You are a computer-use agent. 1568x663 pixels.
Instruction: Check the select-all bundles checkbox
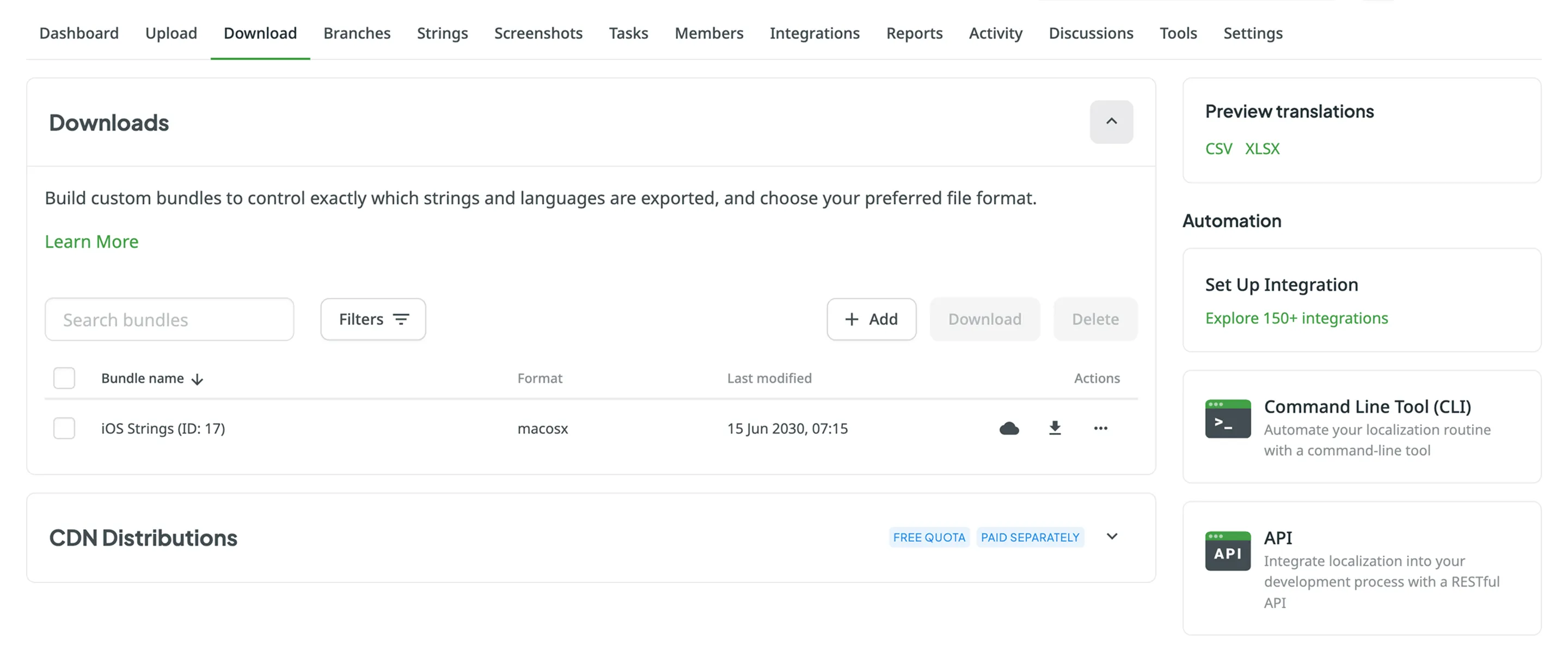(x=64, y=378)
